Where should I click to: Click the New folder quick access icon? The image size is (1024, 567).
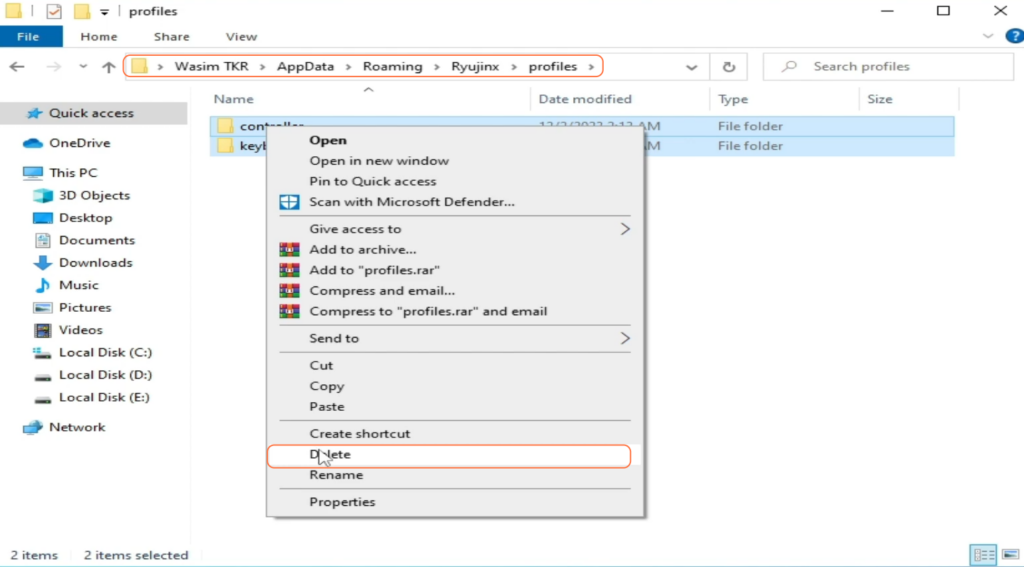pos(82,11)
